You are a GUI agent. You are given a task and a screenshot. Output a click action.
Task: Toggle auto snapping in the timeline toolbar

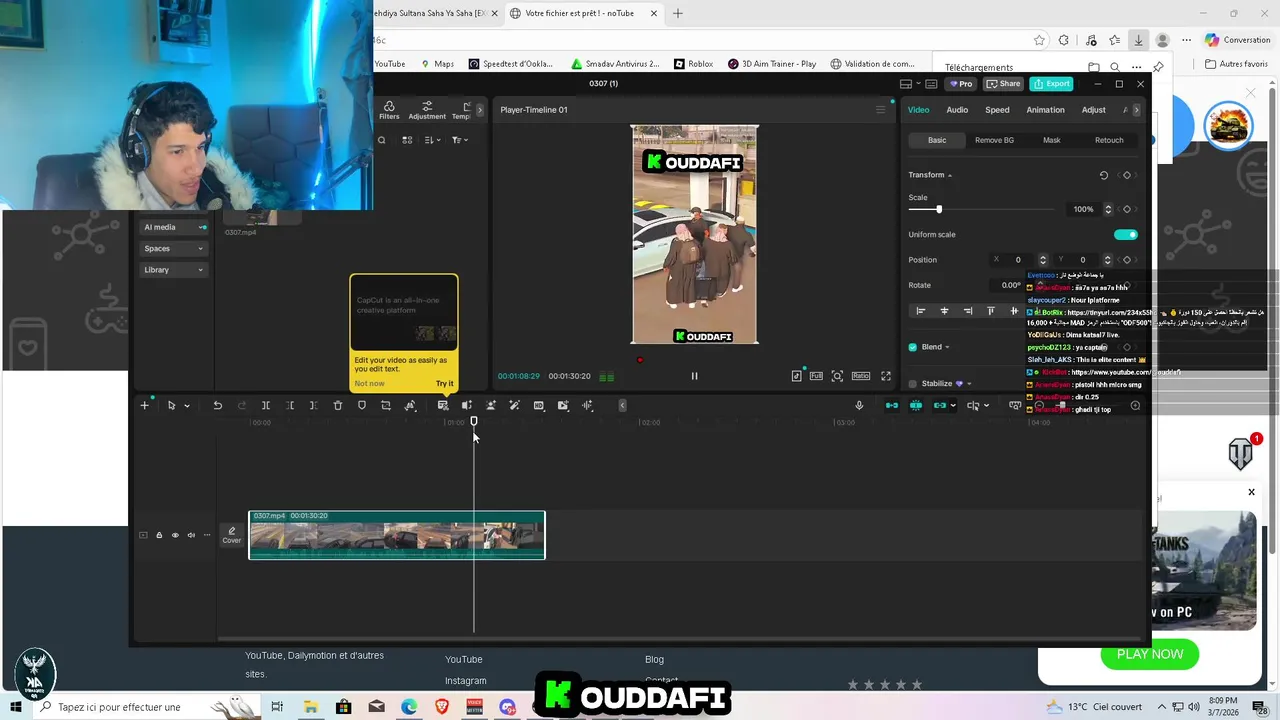click(916, 405)
